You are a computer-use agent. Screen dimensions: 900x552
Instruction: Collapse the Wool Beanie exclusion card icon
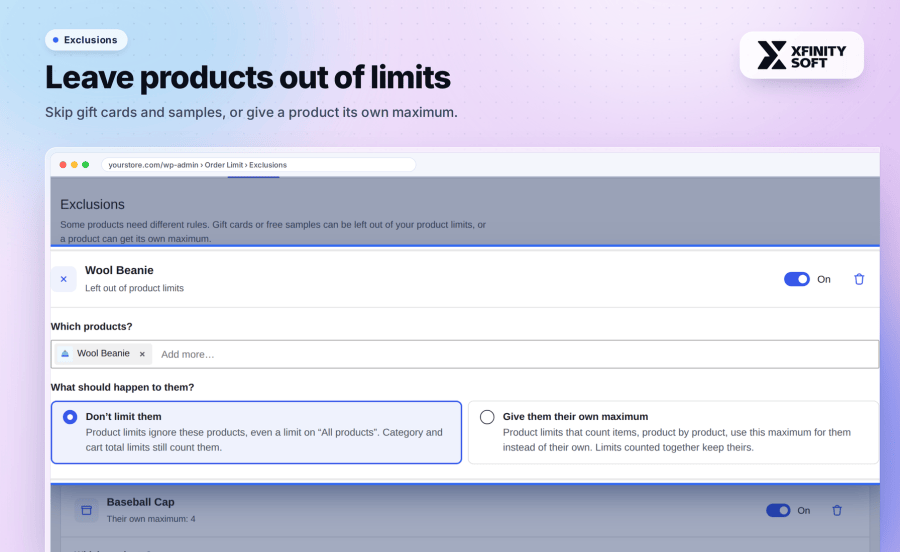pyautogui.click(x=64, y=279)
